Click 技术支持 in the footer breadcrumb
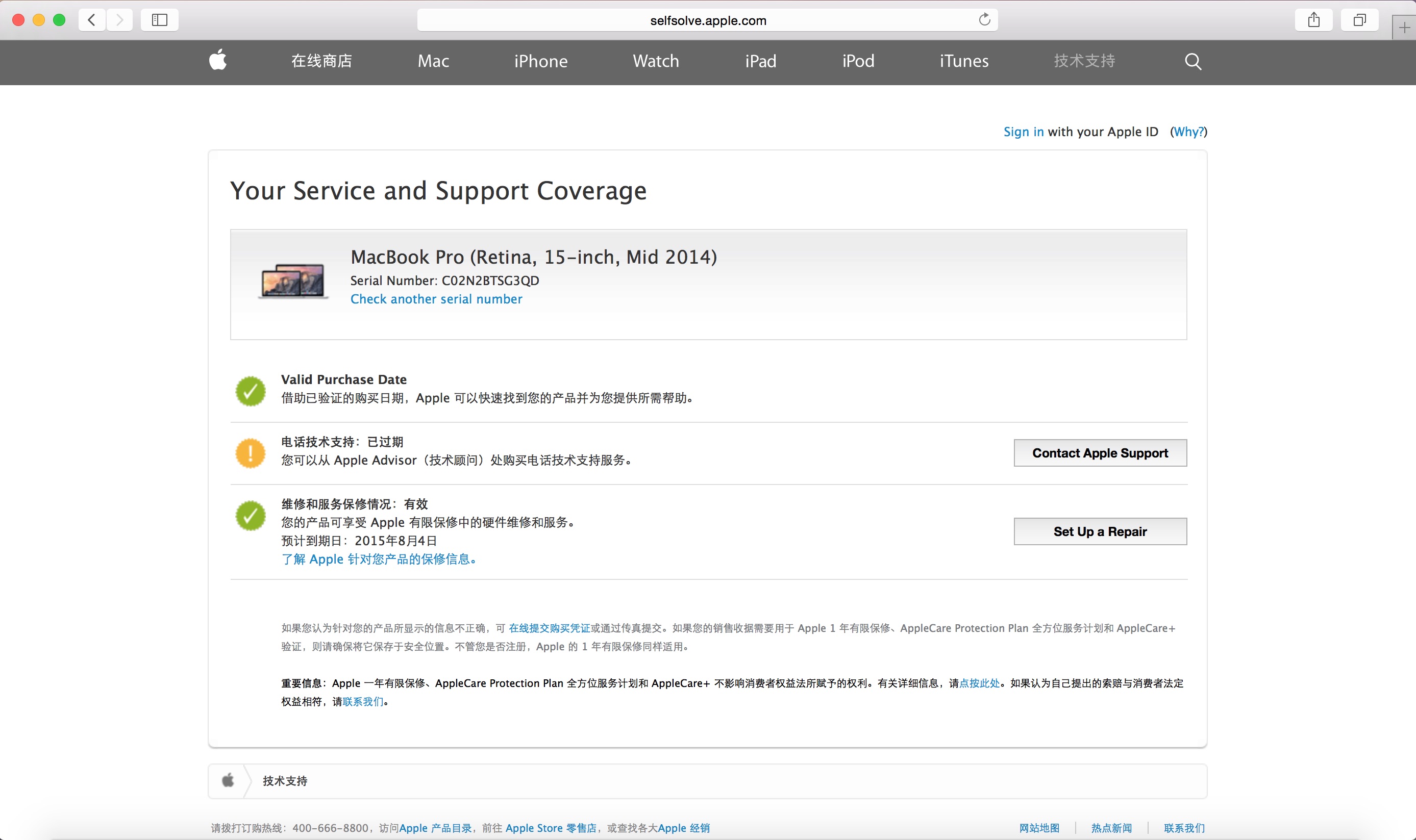The image size is (1416, 840). [285, 781]
